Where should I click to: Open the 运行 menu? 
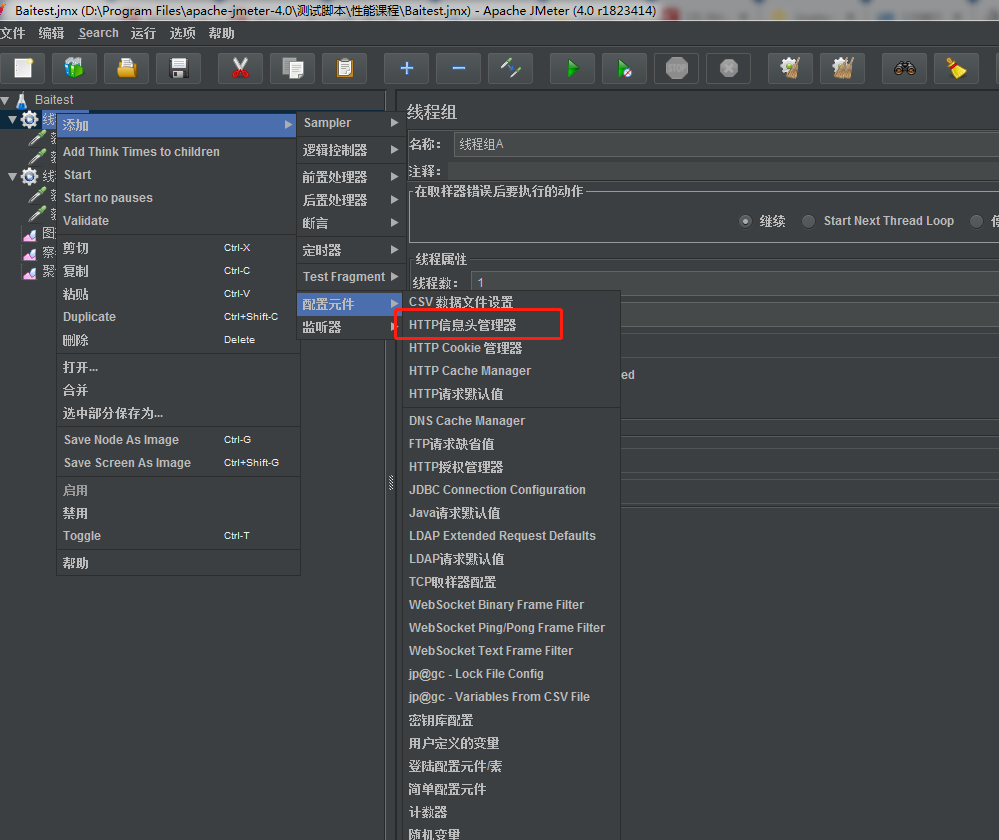click(143, 33)
